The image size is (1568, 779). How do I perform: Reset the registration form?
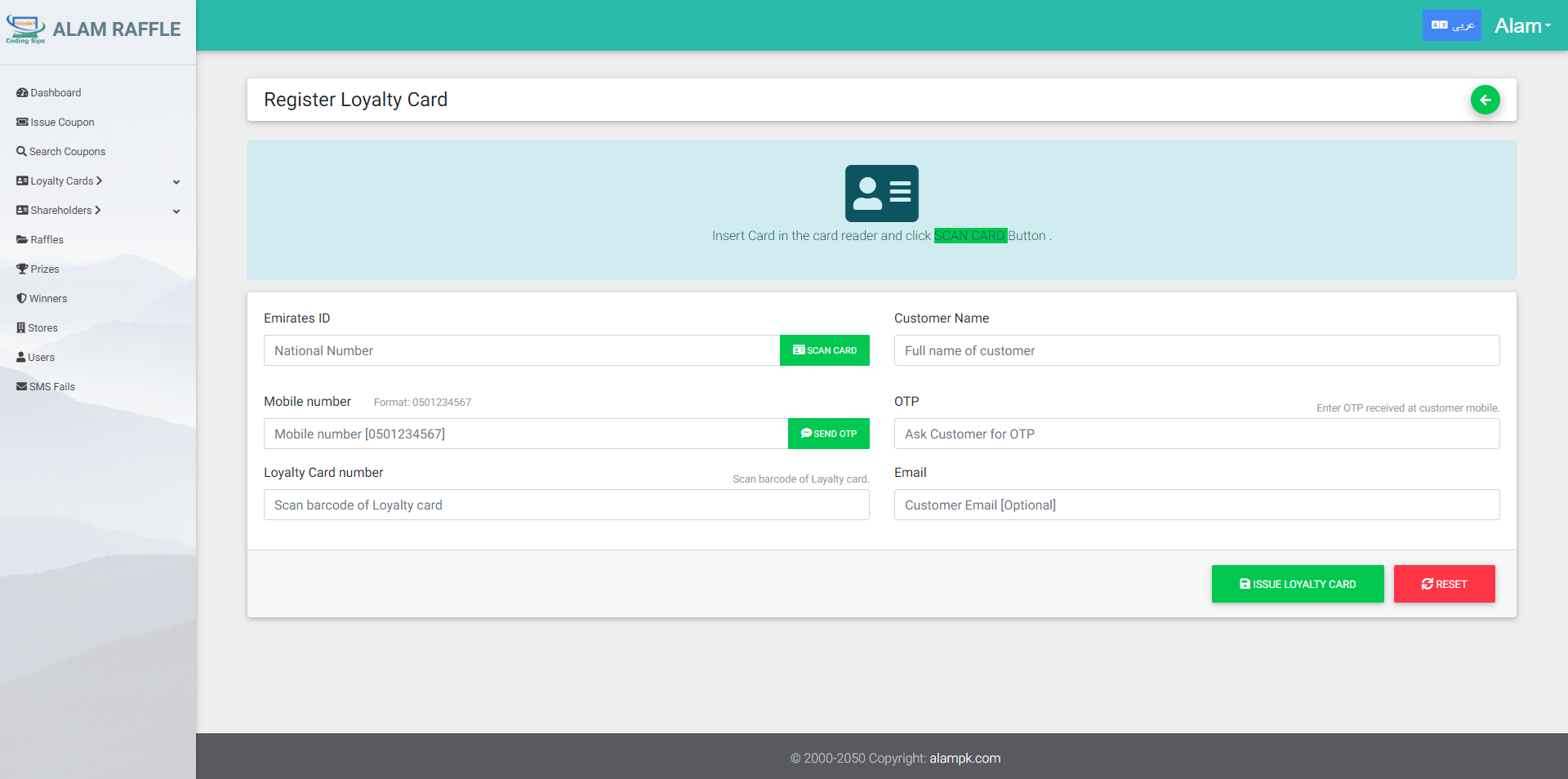tap(1444, 584)
